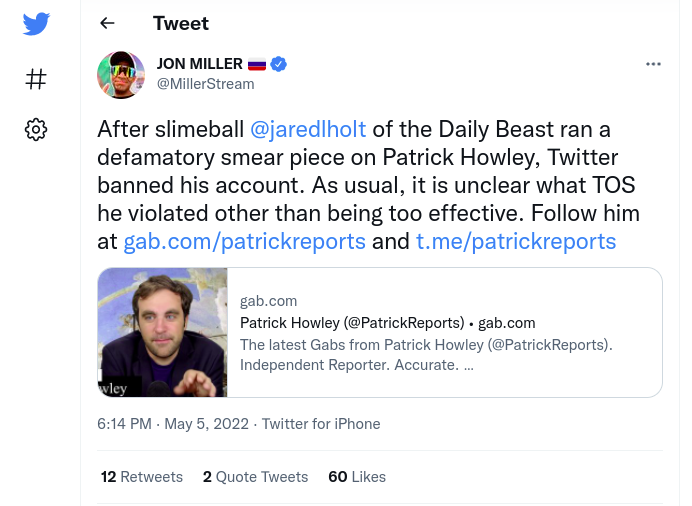The image size is (692, 506).
Task: Open the Explore hashtag icon
Action: [36, 79]
